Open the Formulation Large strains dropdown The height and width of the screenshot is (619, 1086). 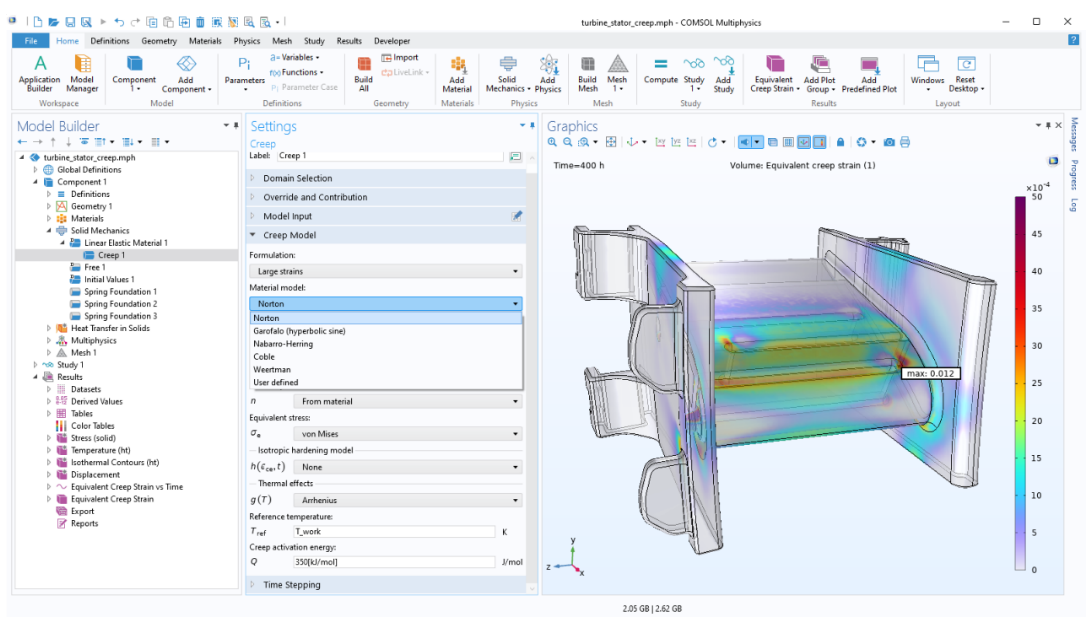coord(386,271)
